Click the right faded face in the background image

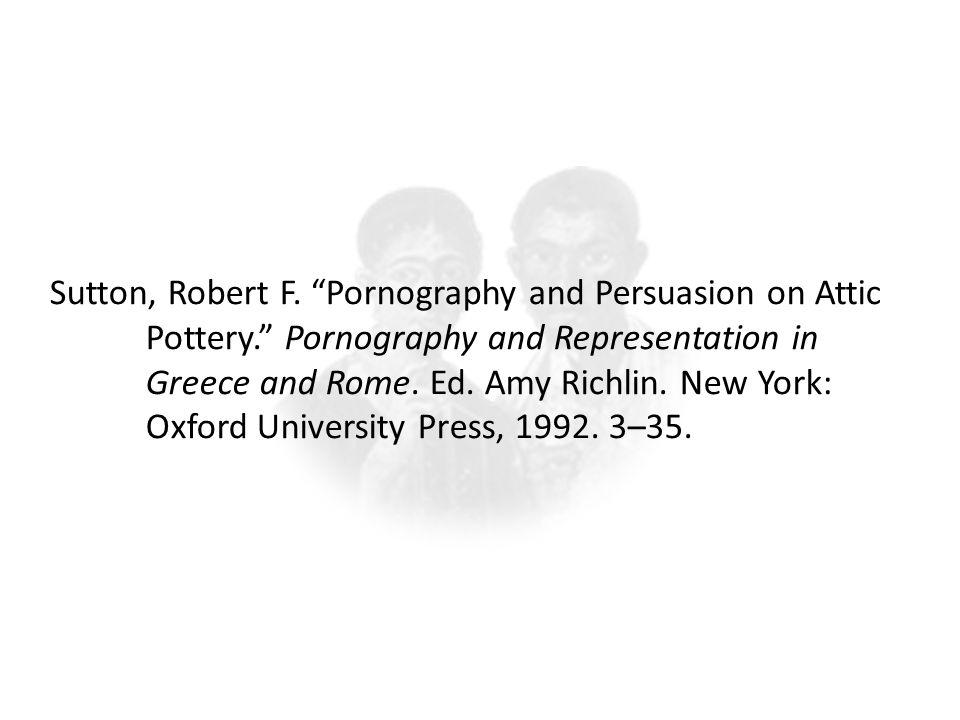(x=576, y=245)
